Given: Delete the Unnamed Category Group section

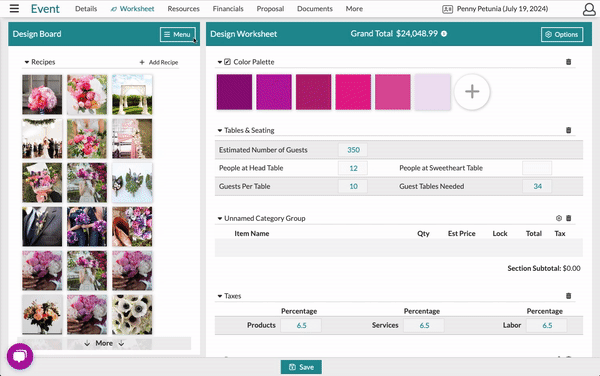Looking at the screenshot, I should [x=569, y=218].
